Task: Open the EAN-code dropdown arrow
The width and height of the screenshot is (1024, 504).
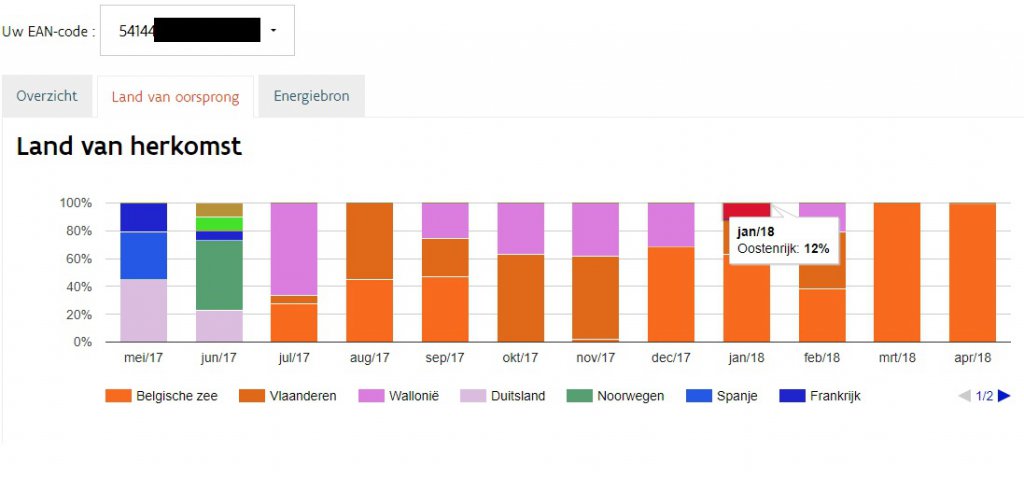Action: [273, 31]
